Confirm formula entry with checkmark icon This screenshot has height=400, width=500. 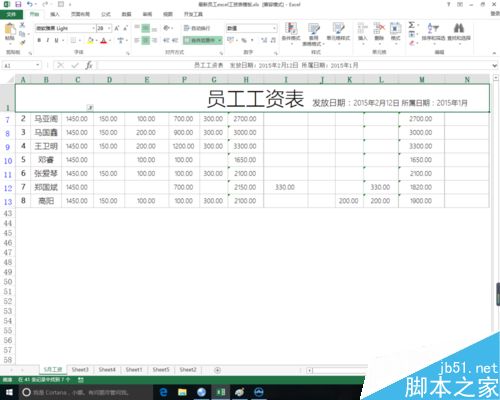click(75, 65)
